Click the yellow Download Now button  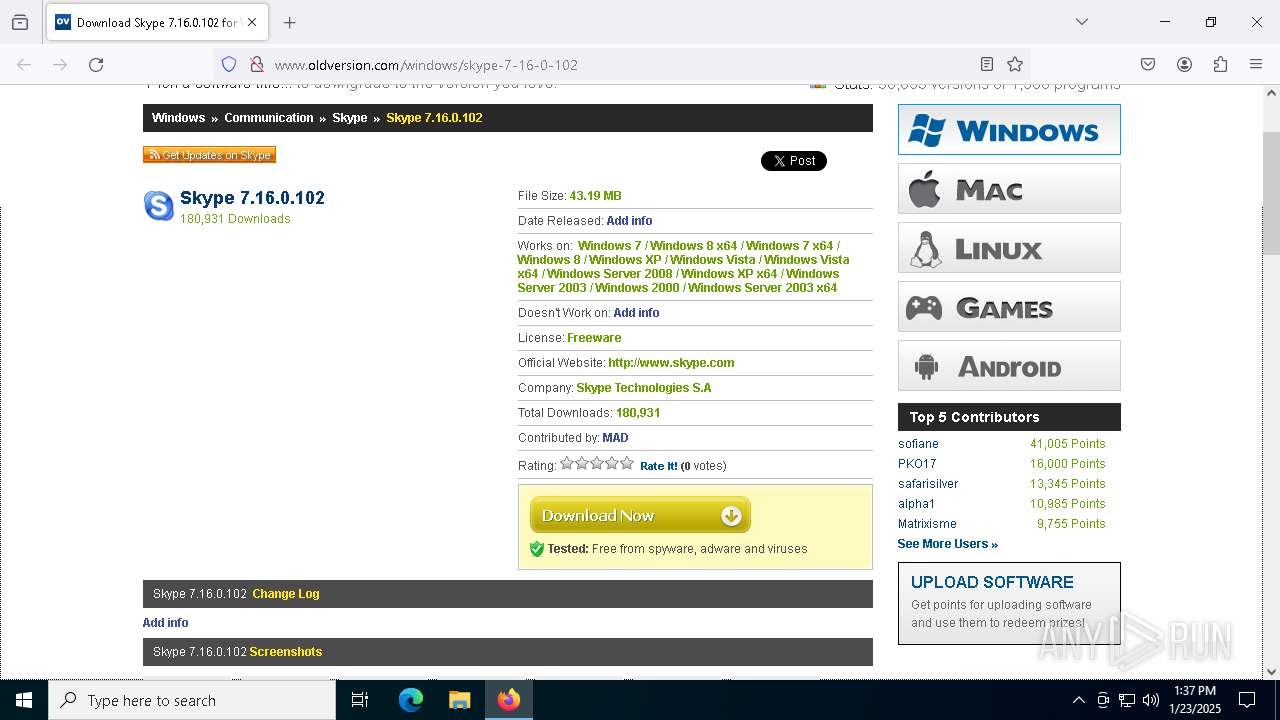640,515
